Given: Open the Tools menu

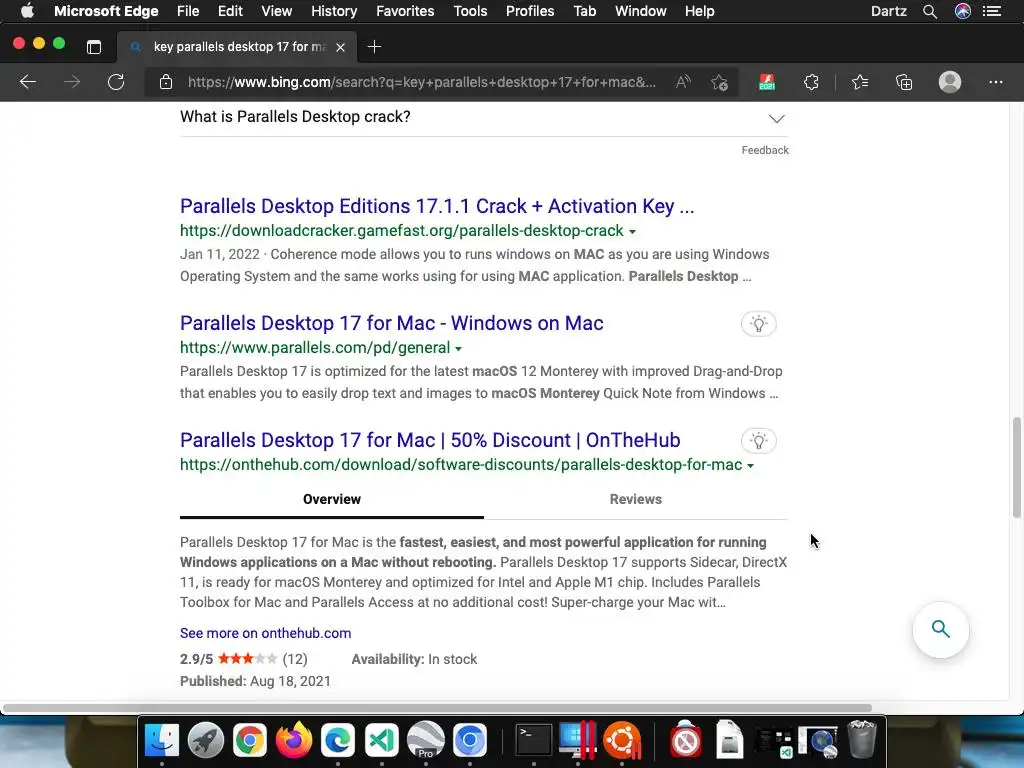Looking at the screenshot, I should click(x=470, y=11).
